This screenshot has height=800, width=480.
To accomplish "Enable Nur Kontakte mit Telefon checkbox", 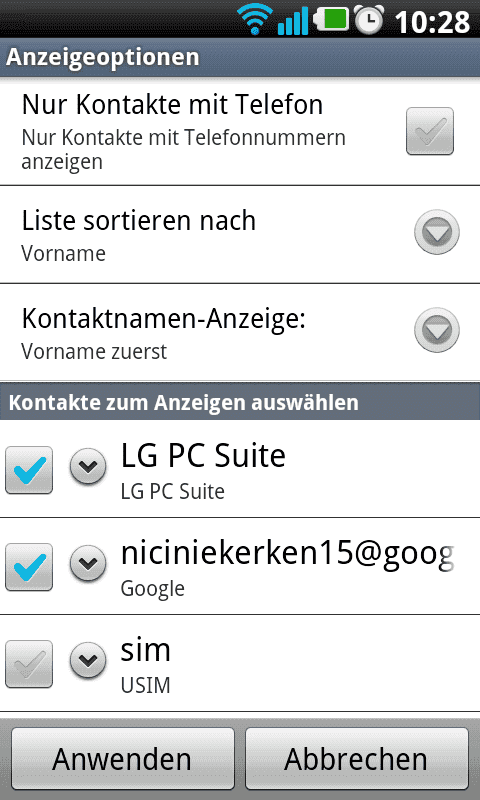I will click(430, 131).
